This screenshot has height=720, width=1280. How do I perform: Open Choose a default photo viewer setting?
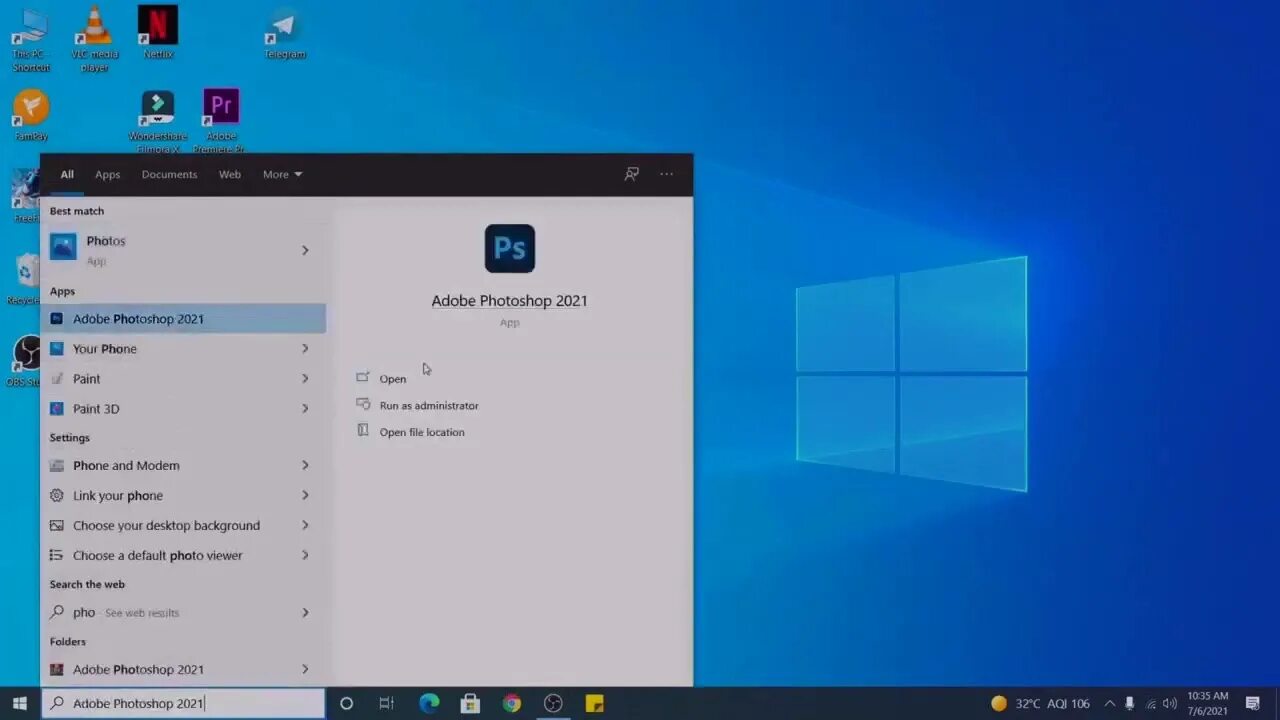pos(183,555)
